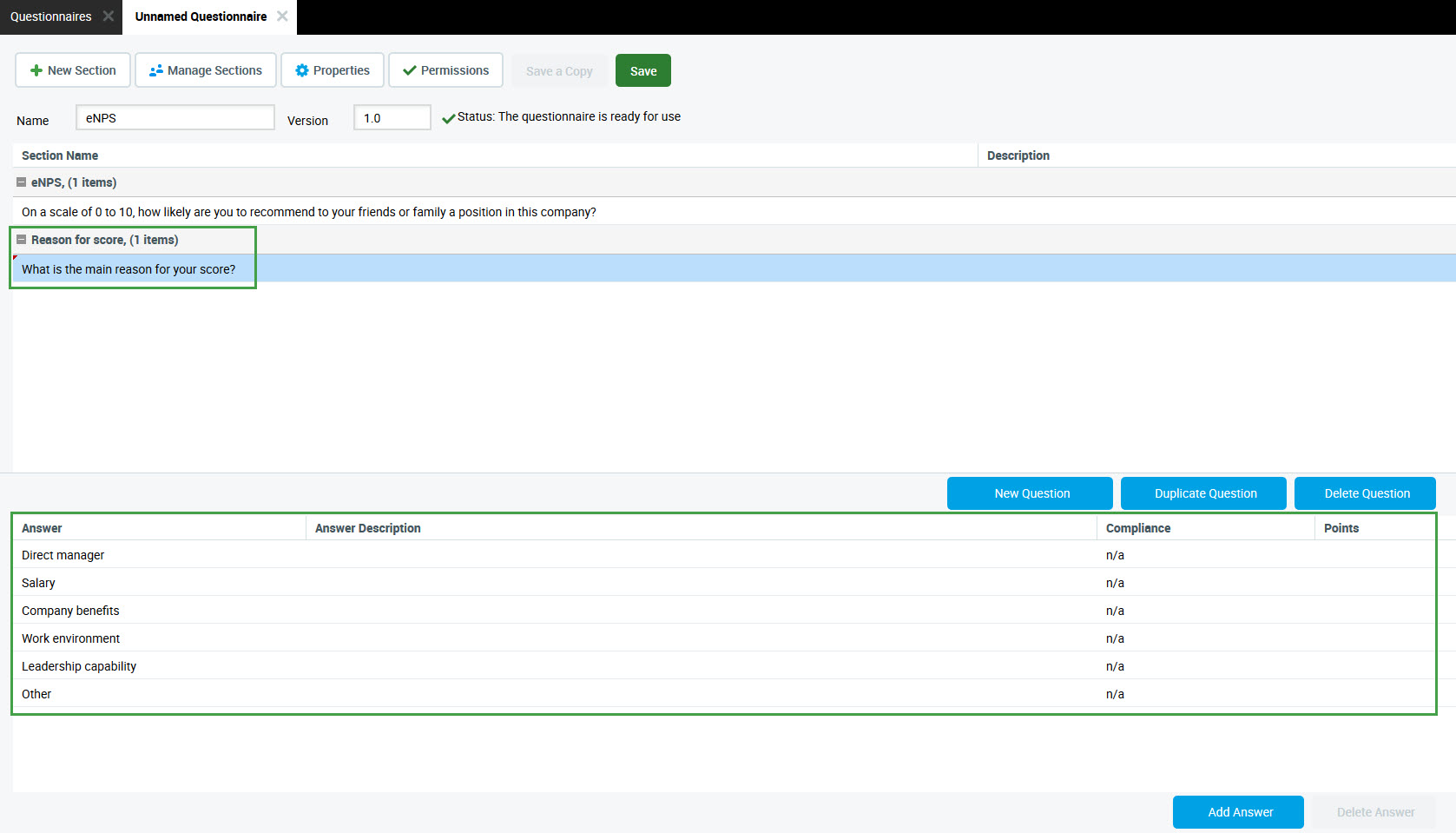Viewport: 1456px width, 833px height.
Task: Click the Properties gear icon
Action: (302, 70)
